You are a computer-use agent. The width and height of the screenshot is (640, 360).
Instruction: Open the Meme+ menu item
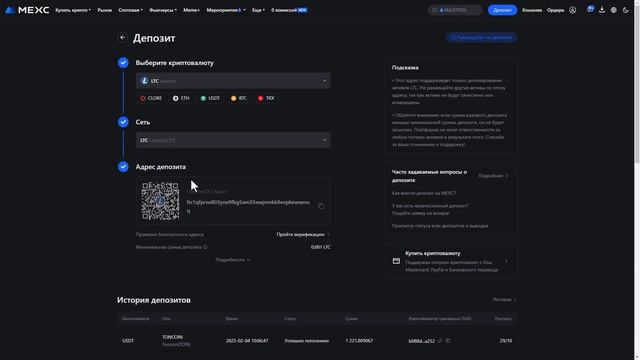coord(191,10)
